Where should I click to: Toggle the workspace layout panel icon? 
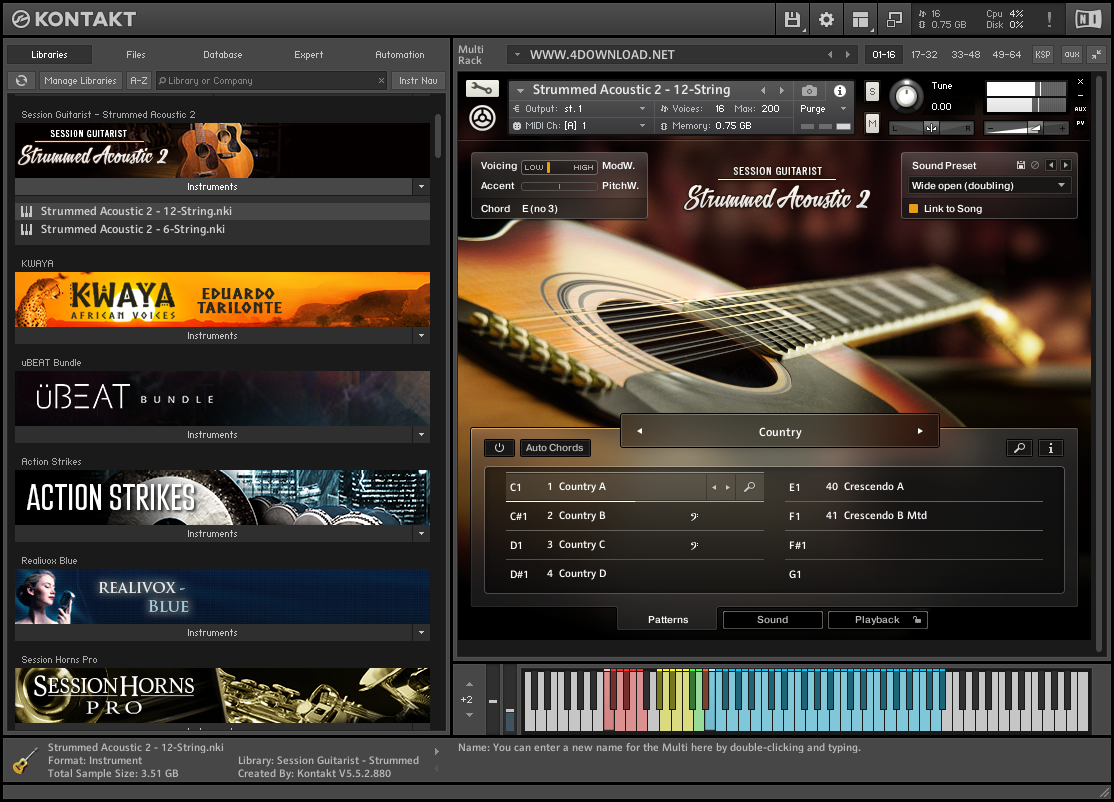[860, 20]
